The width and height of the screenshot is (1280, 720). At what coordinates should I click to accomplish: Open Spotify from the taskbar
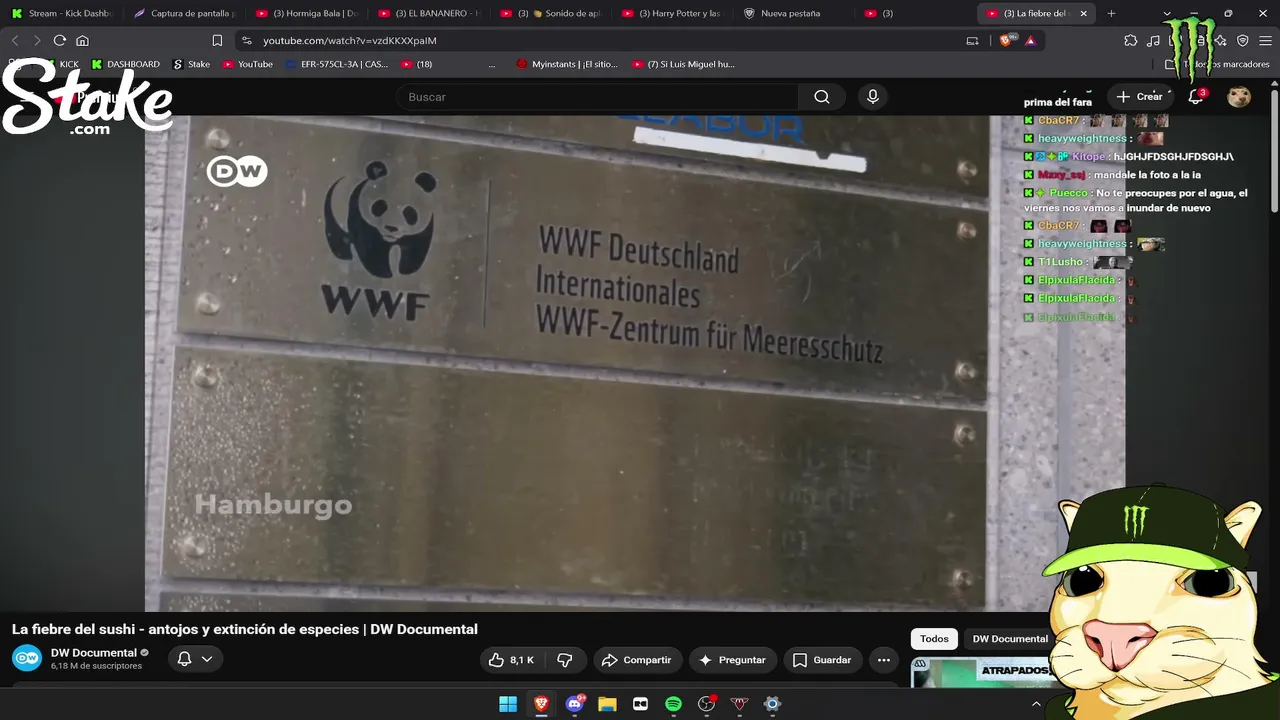(x=673, y=704)
